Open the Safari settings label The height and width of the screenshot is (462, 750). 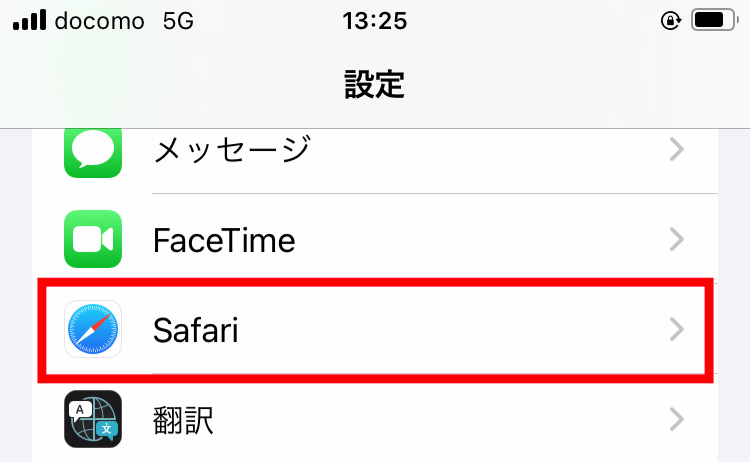coord(195,329)
